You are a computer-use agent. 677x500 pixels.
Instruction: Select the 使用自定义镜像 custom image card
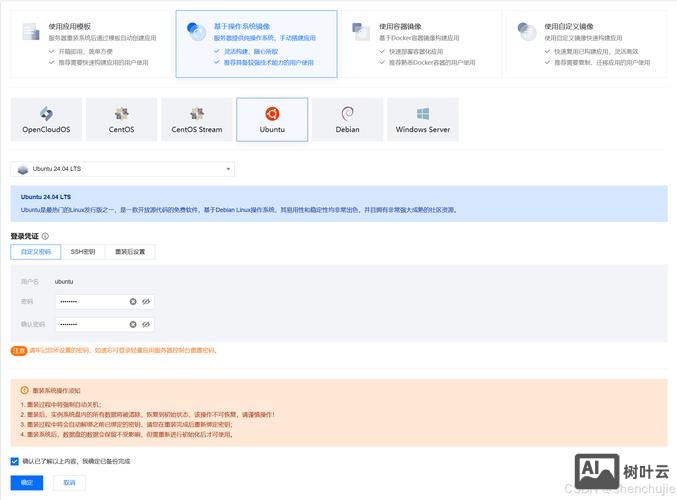pos(587,44)
